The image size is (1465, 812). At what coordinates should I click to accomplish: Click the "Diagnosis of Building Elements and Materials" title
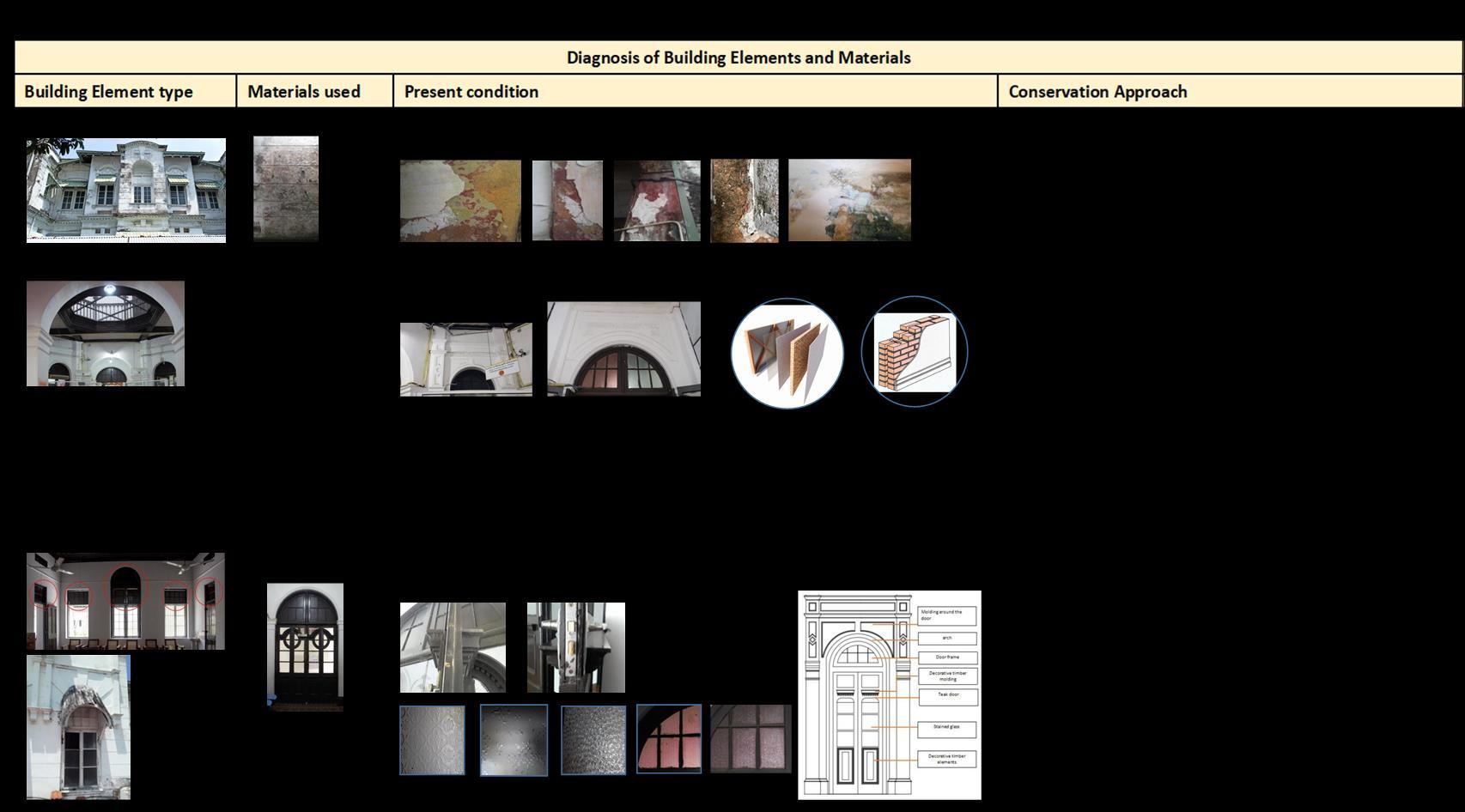[739, 58]
